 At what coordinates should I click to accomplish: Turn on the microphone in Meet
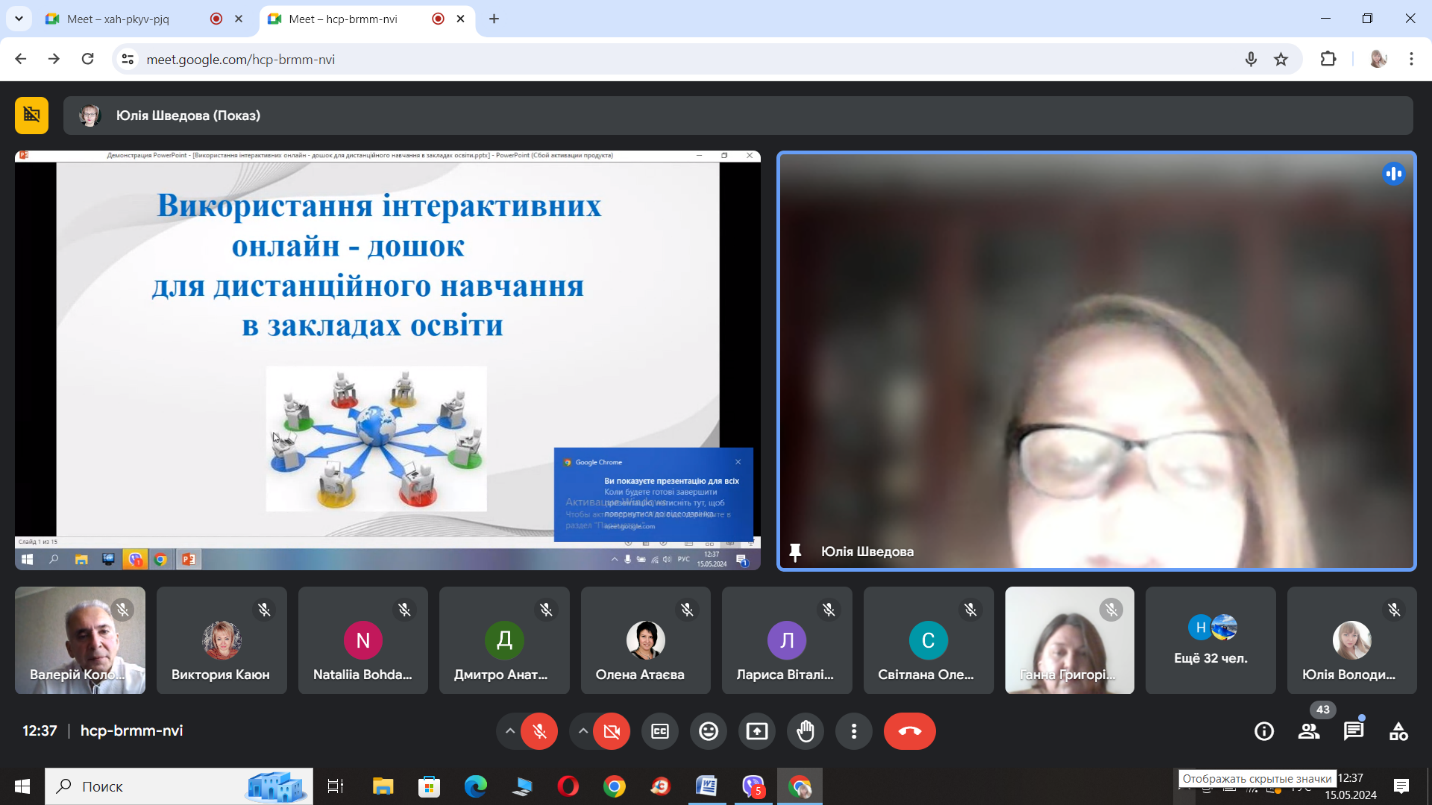pos(539,732)
